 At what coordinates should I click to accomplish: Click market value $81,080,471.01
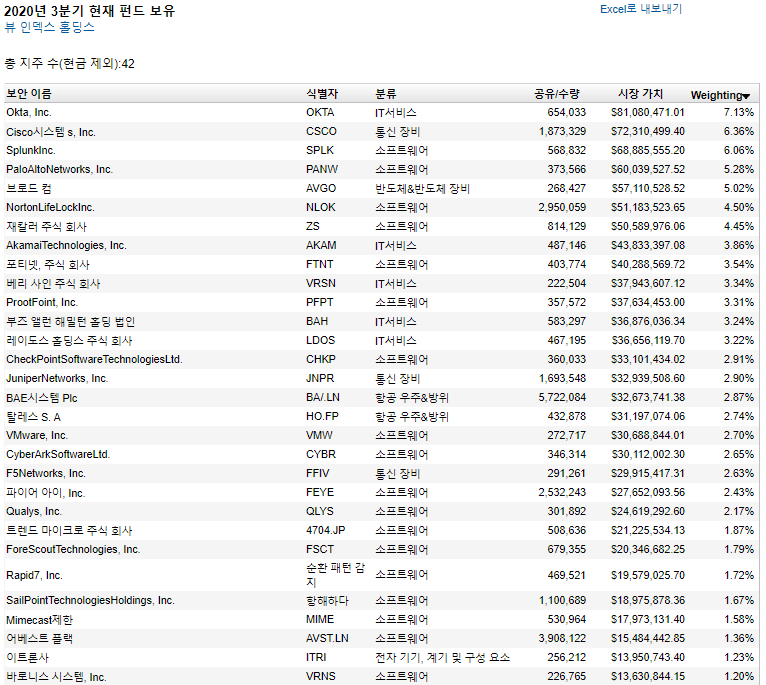(648, 112)
